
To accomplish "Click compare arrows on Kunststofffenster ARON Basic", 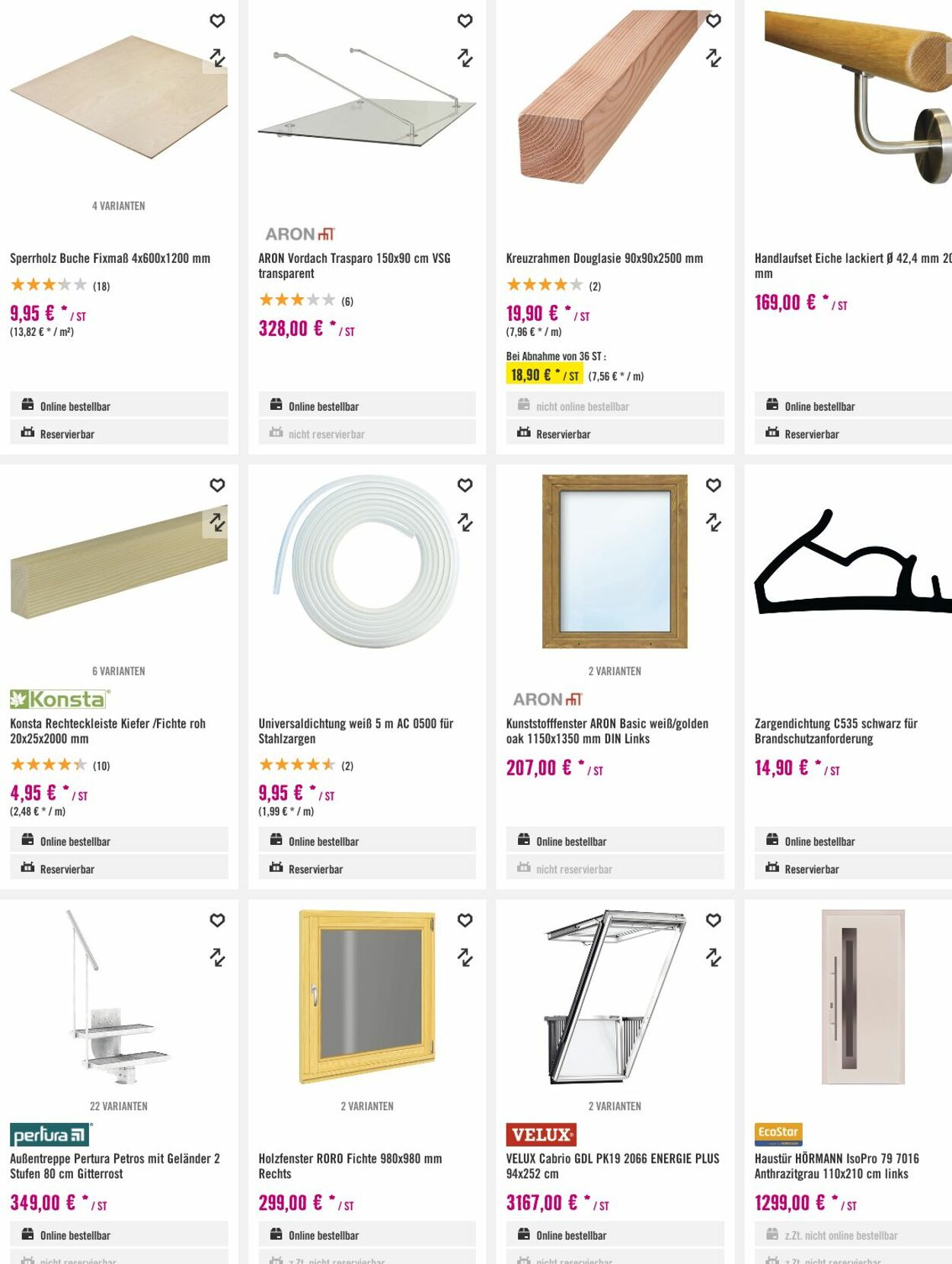I will (x=713, y=523).
